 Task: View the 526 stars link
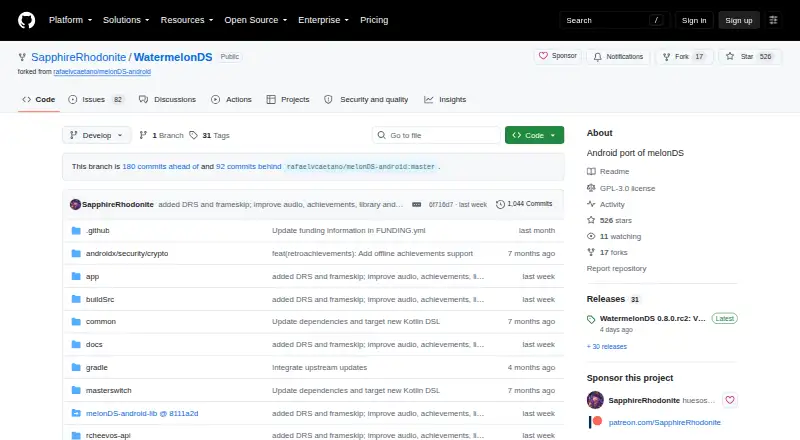coord(609,221)
